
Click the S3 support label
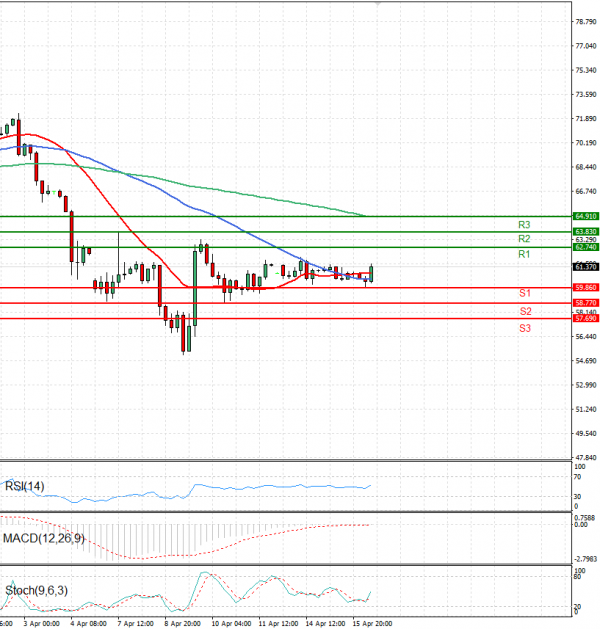click(525, 329)
